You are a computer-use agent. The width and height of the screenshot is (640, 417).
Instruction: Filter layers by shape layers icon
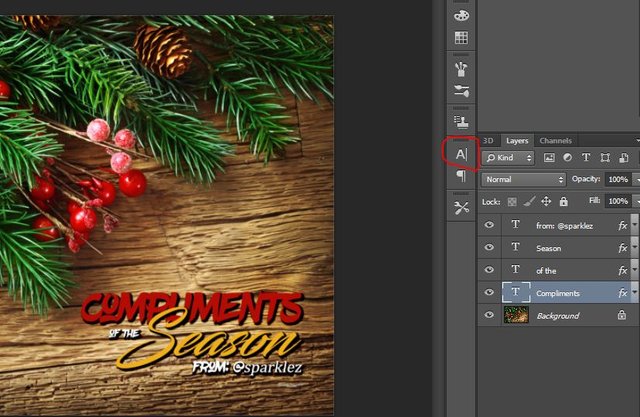(605, 157)
